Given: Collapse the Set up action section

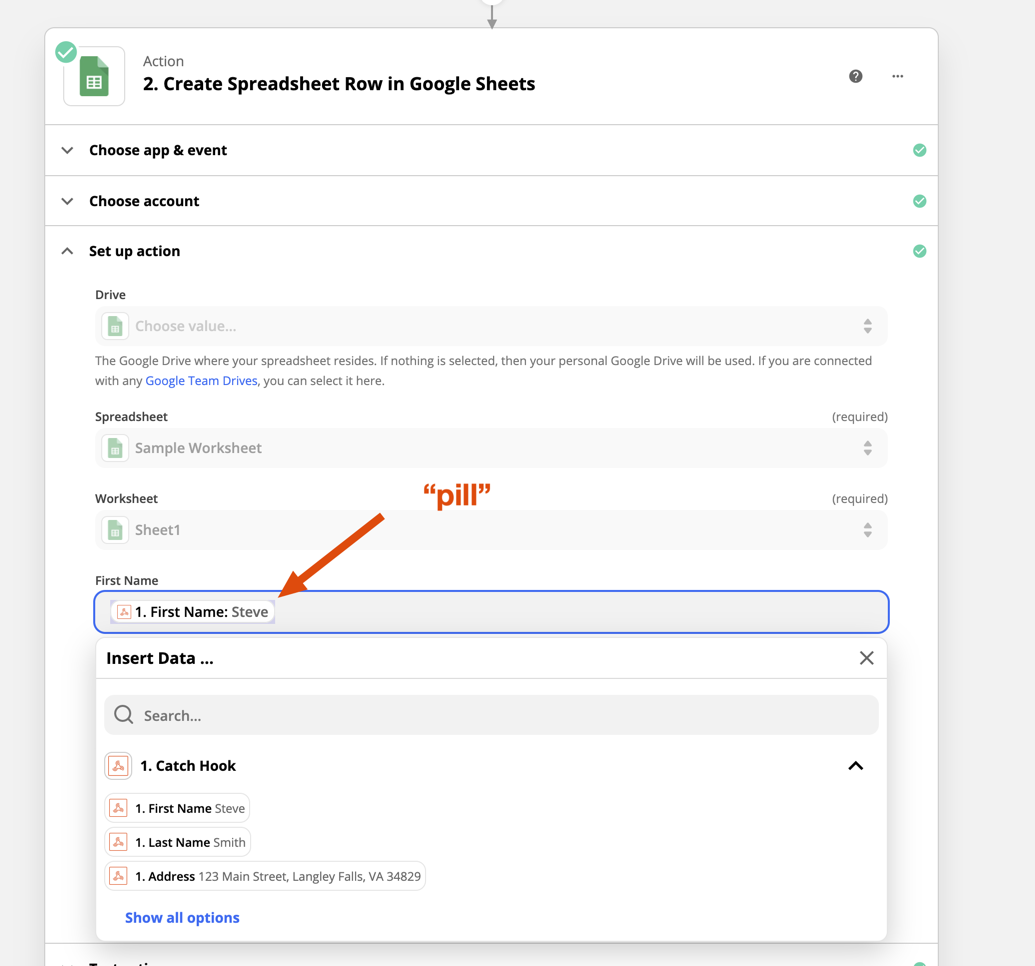Looking at the screenshot, I should 67,251.
